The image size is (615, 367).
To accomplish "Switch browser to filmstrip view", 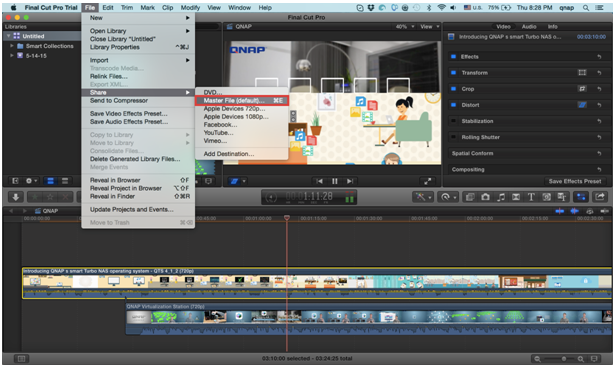I will (x=51, y=181).
